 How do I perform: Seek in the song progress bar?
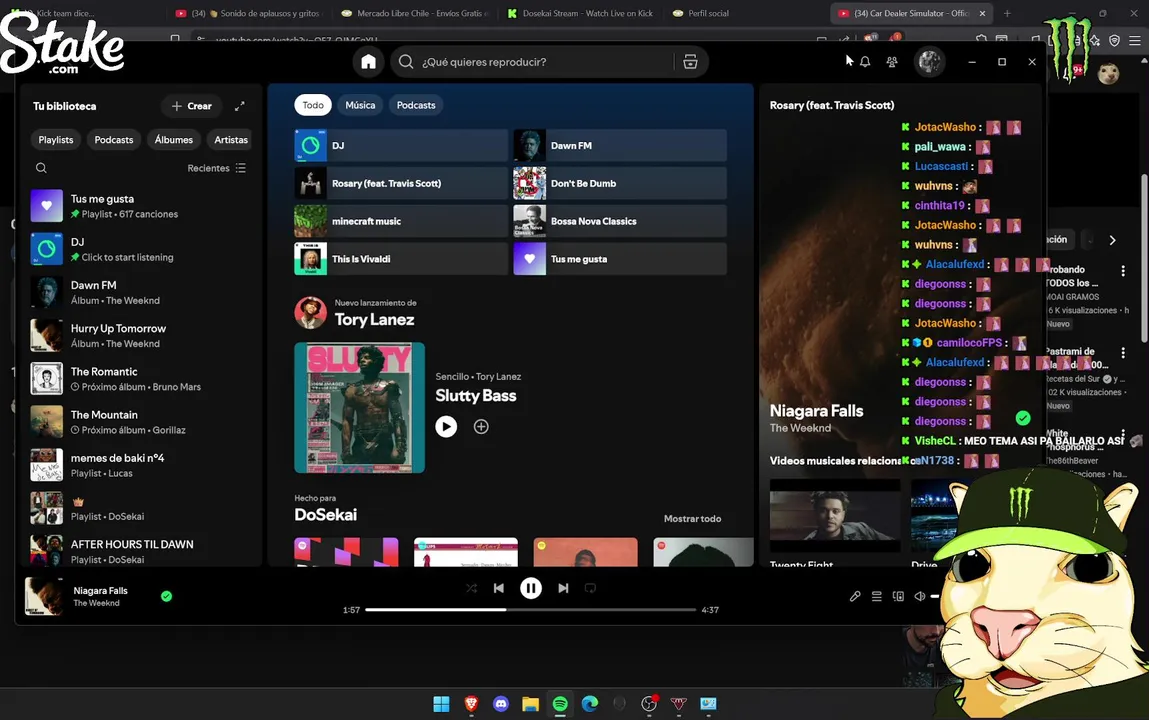point(531,609)
